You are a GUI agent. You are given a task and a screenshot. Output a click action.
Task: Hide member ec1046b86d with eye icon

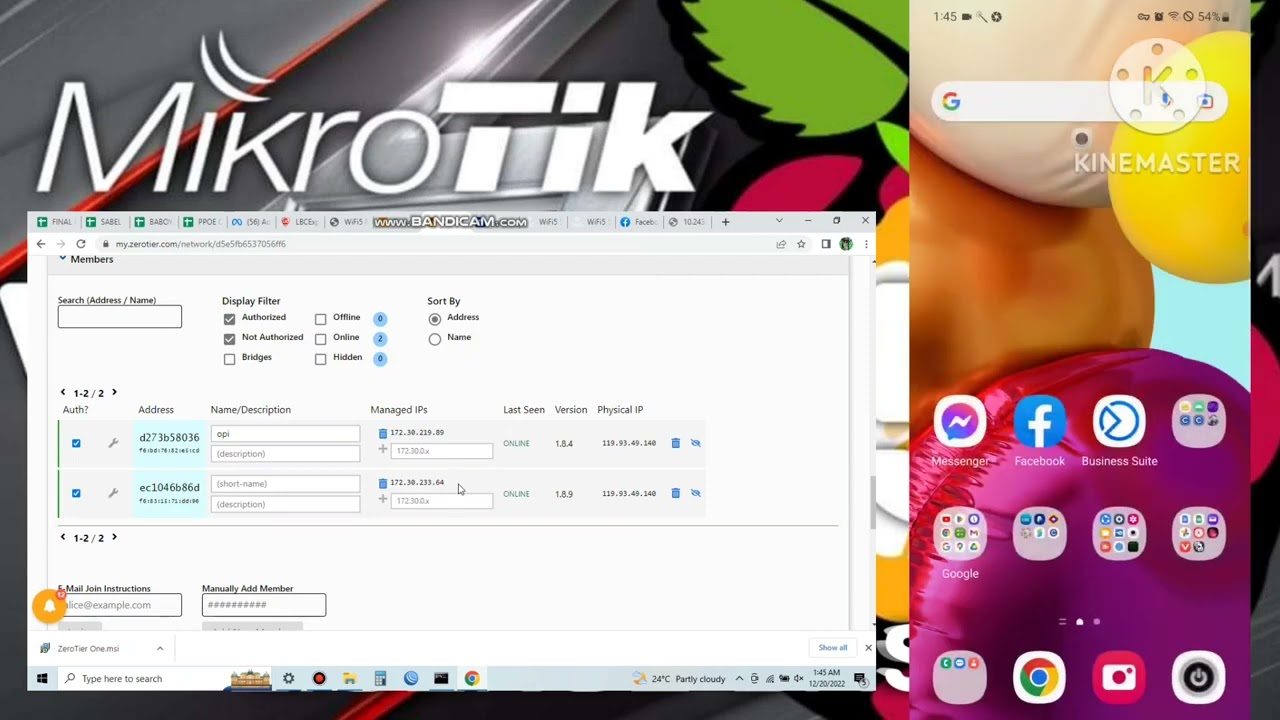coord(696,493)
